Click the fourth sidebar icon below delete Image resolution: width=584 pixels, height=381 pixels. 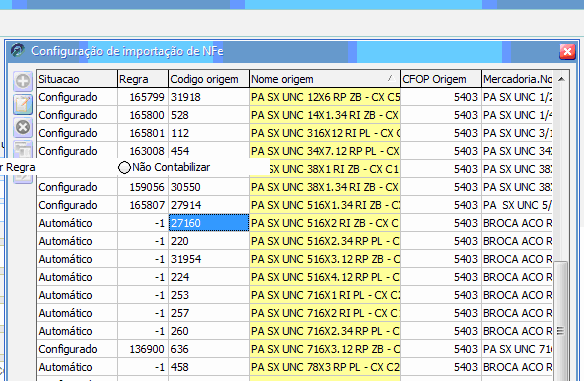23,150
